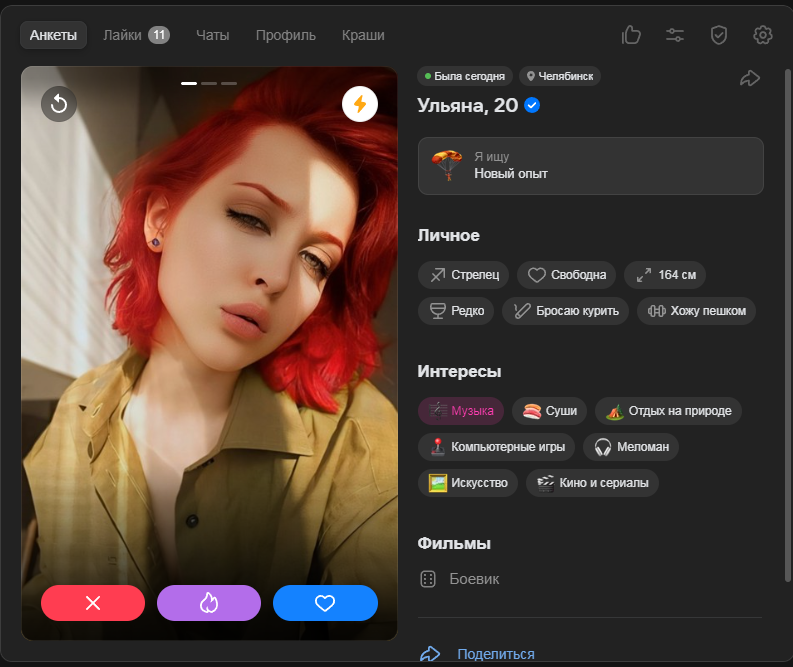Click the Челябинск location tag
This screenshot has height=667, width=793.
pos(560,76)
